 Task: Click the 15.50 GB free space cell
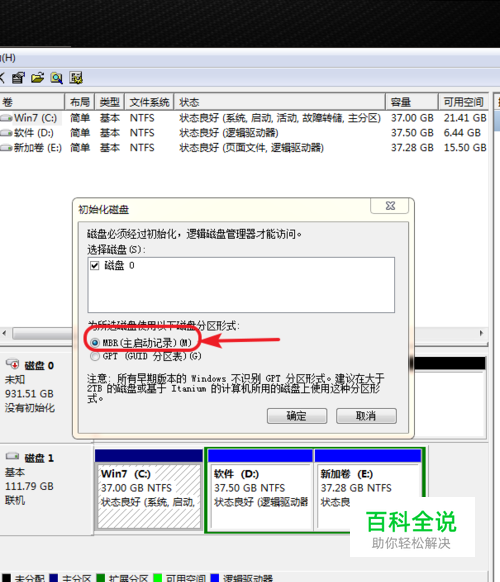pos(465,148)
